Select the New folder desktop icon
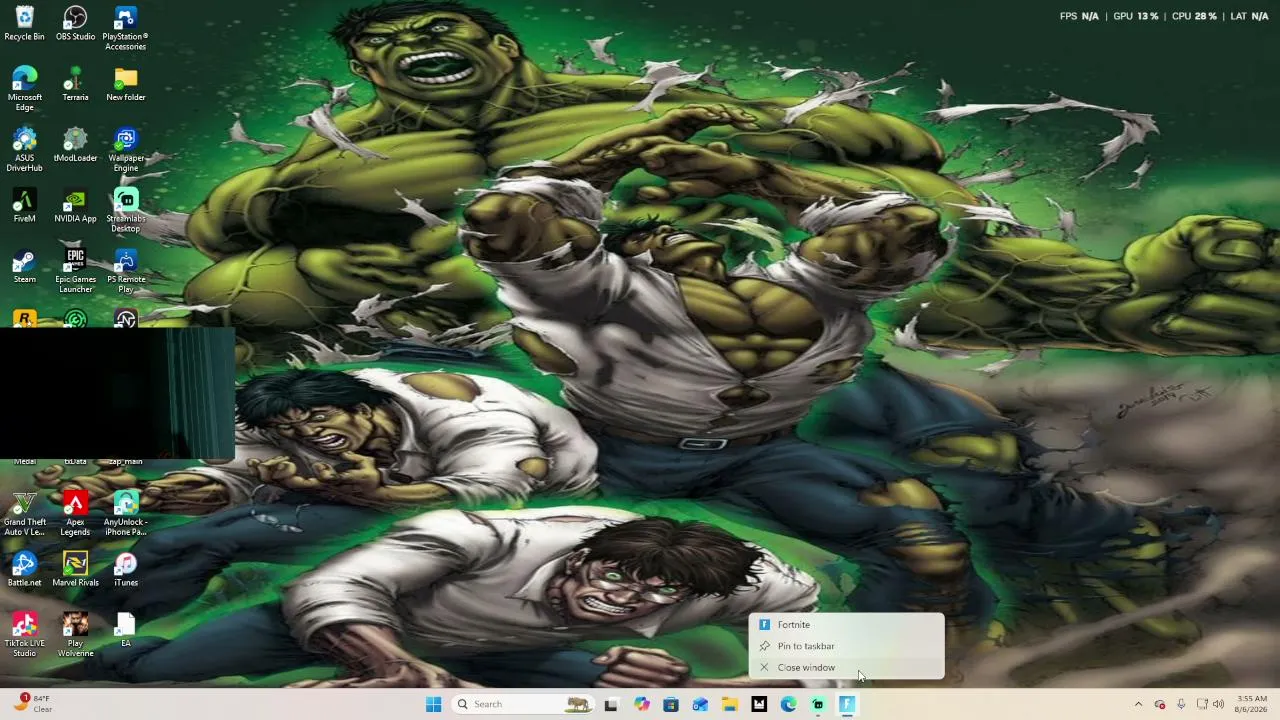This screenshot has height=720, width=1280. tap(125, 85)
